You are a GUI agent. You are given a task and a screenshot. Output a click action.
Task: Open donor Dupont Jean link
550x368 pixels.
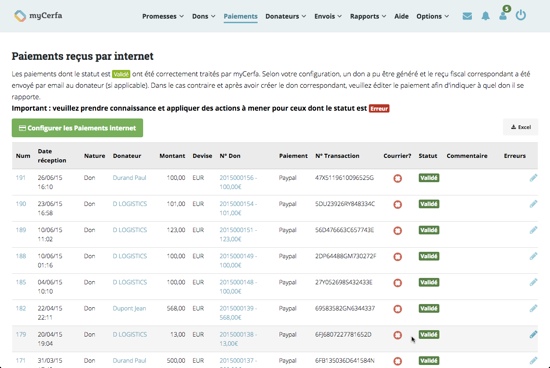coord(129,308)
